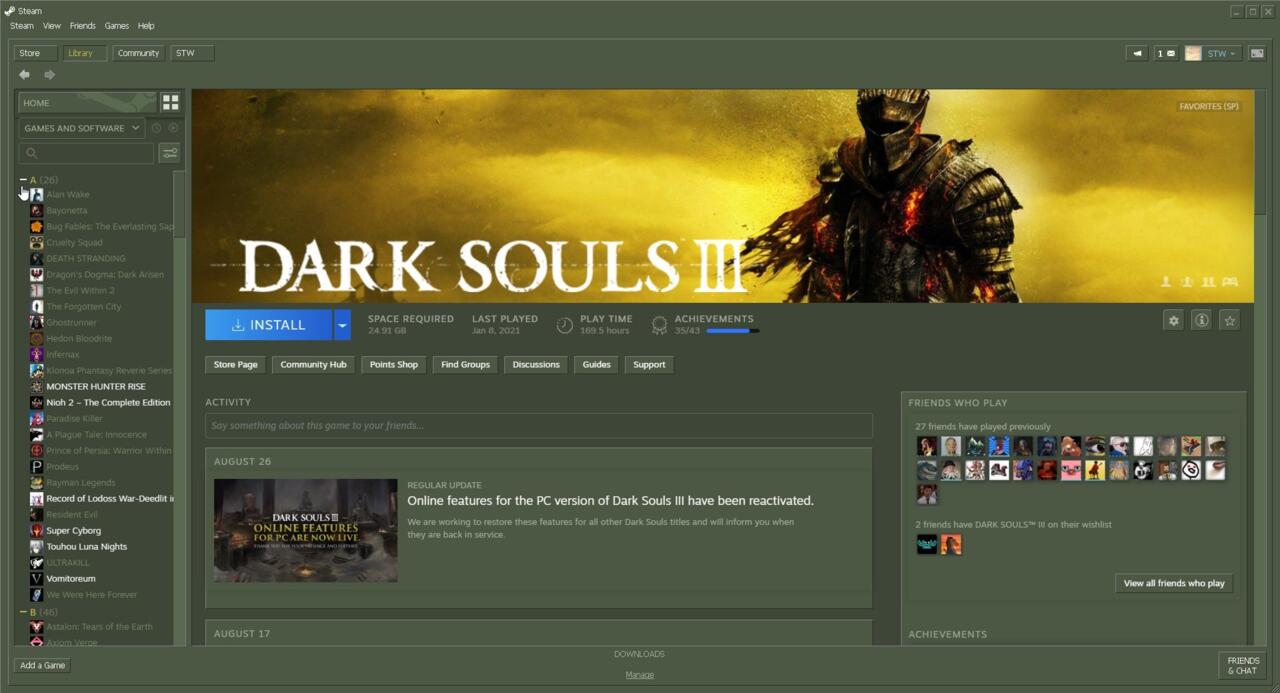Viewport: 1280px width, 693px height.
Task: Open the Install options dropdown arrow
Action: pos(342,325)
